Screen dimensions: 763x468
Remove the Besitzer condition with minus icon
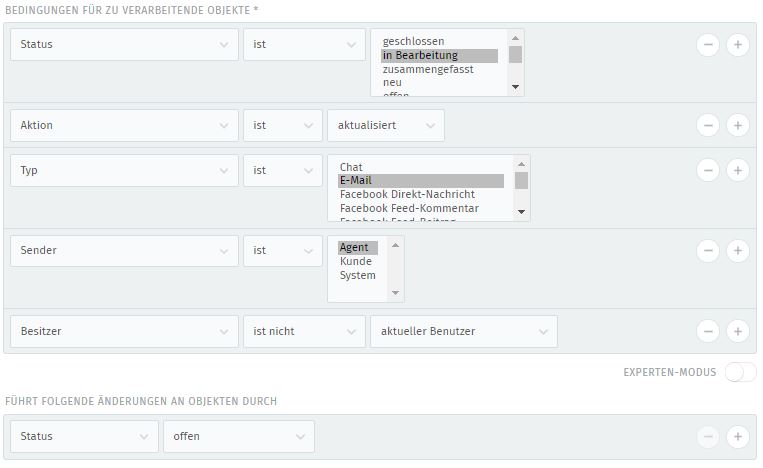coord(708,331)
